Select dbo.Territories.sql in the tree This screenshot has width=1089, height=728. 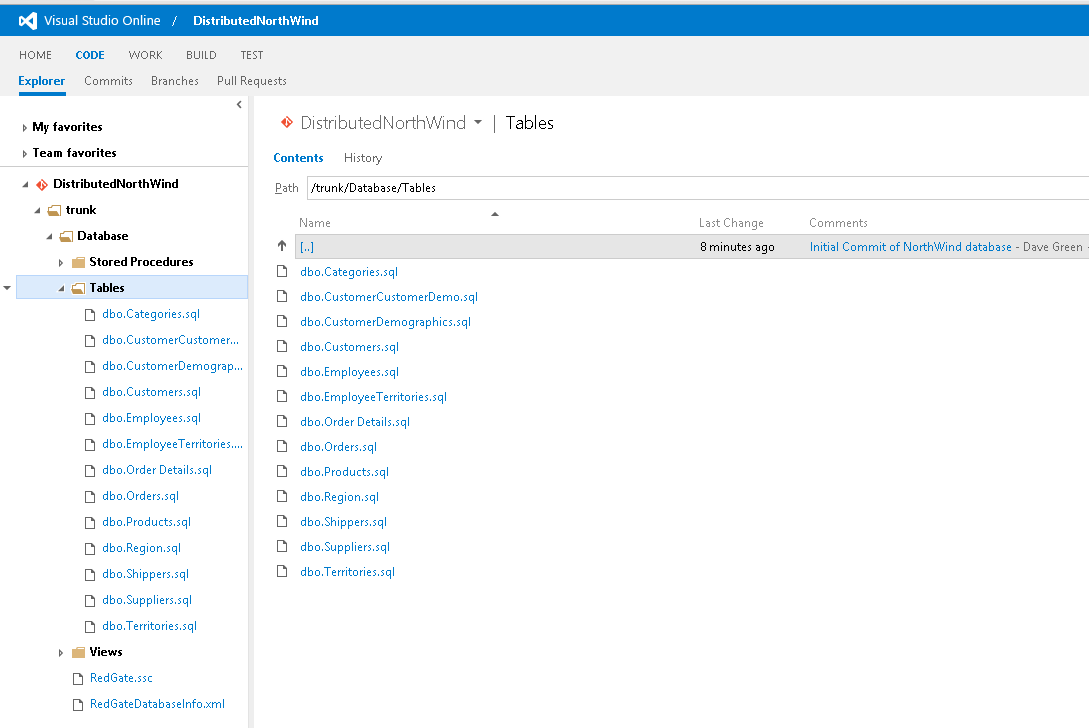click(149, 626)
